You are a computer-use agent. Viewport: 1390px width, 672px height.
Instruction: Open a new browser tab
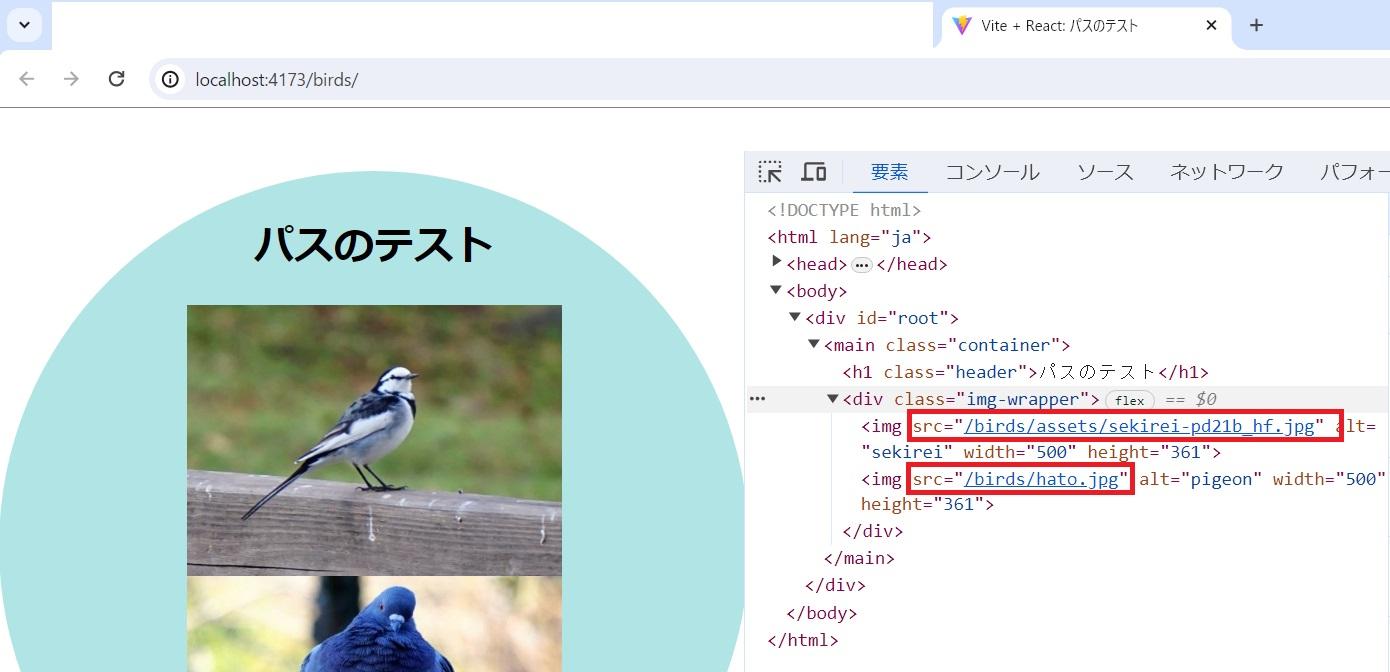pyautogui.click(x=1256, y=25)
